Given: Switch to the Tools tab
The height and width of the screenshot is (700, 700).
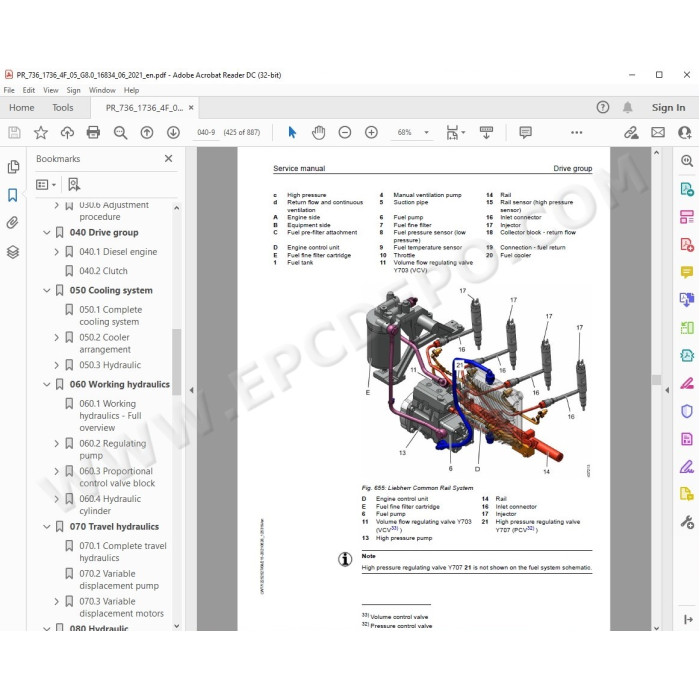Looking at the screenshot, I should click(62, 108).
